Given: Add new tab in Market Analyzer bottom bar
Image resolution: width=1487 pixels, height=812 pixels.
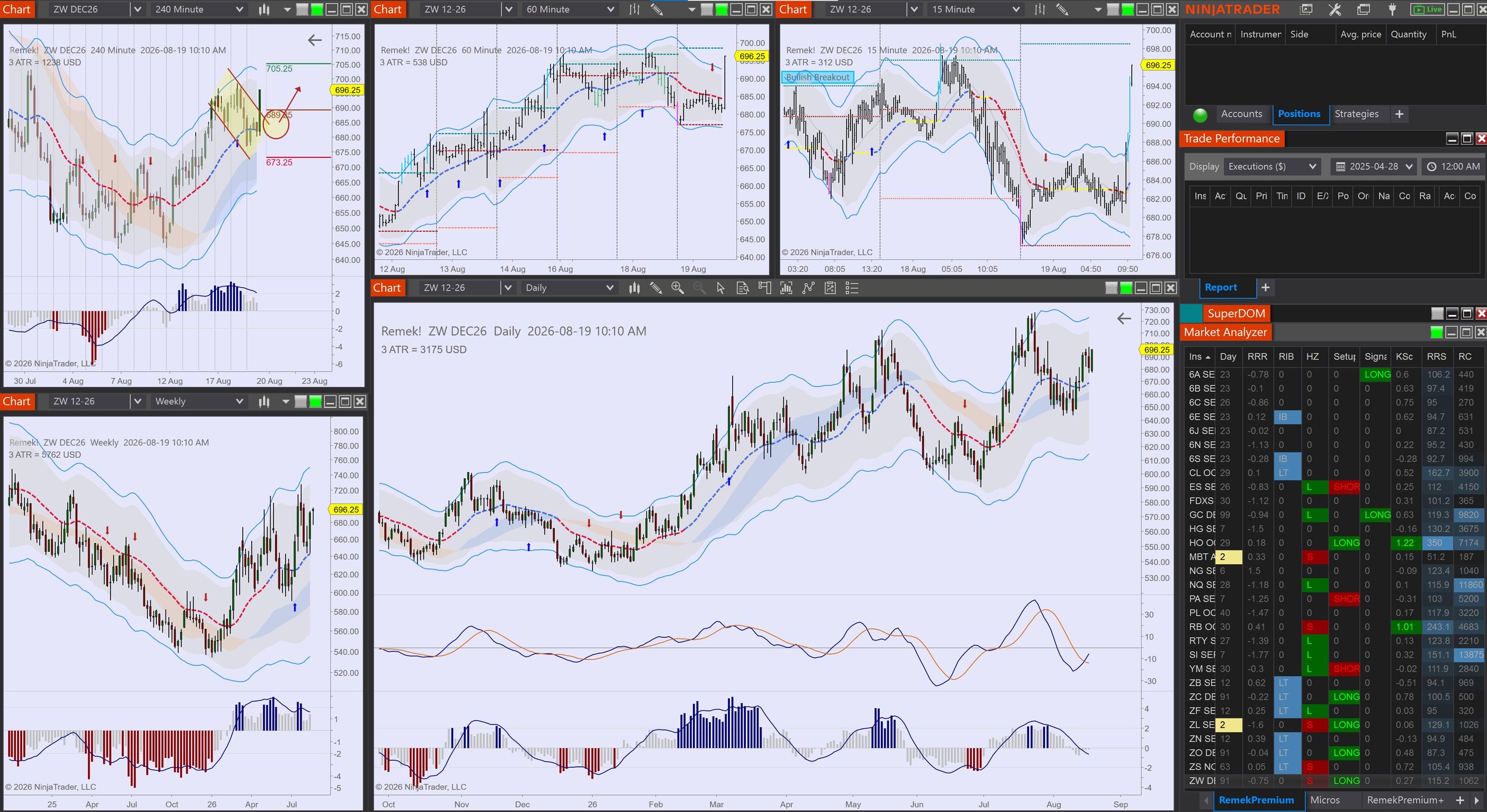Looking at the screenshot, I should tap(1460, 801).
